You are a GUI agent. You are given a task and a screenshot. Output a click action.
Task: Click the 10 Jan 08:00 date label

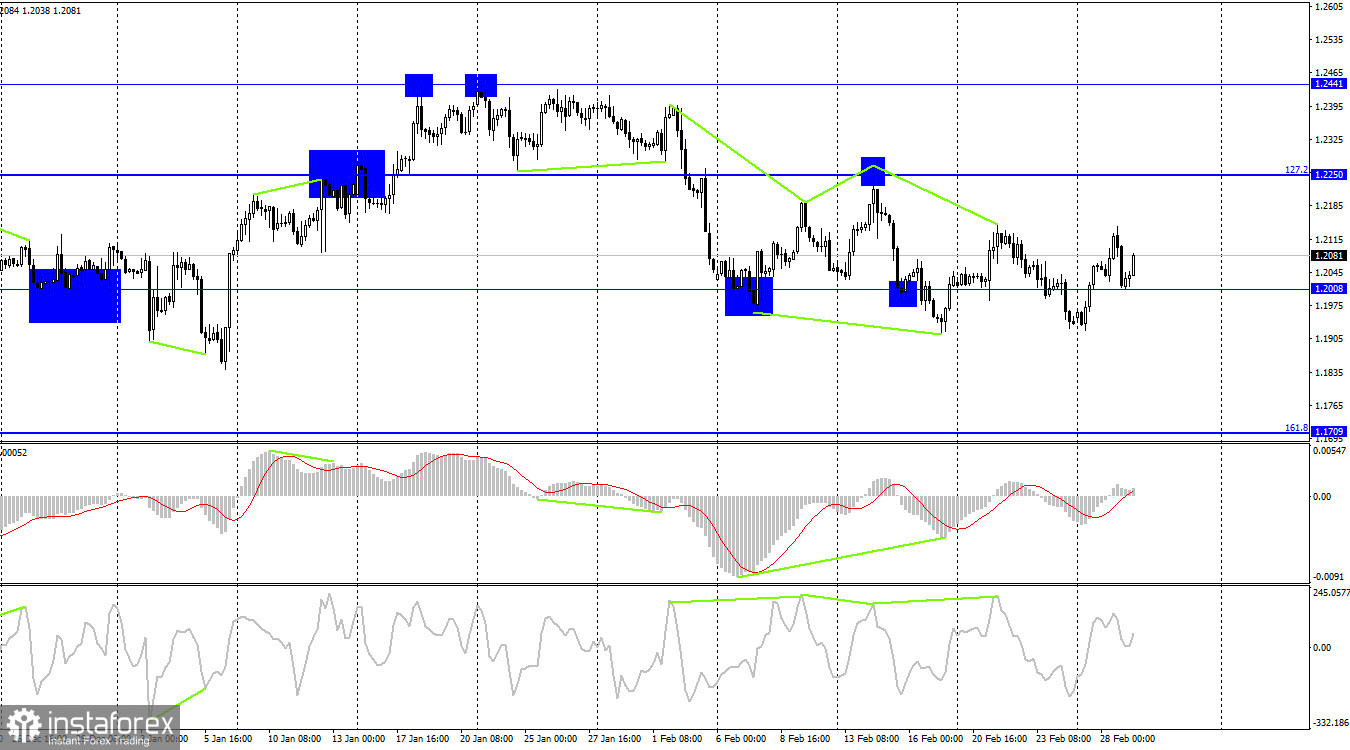click(x=295, y=739)
